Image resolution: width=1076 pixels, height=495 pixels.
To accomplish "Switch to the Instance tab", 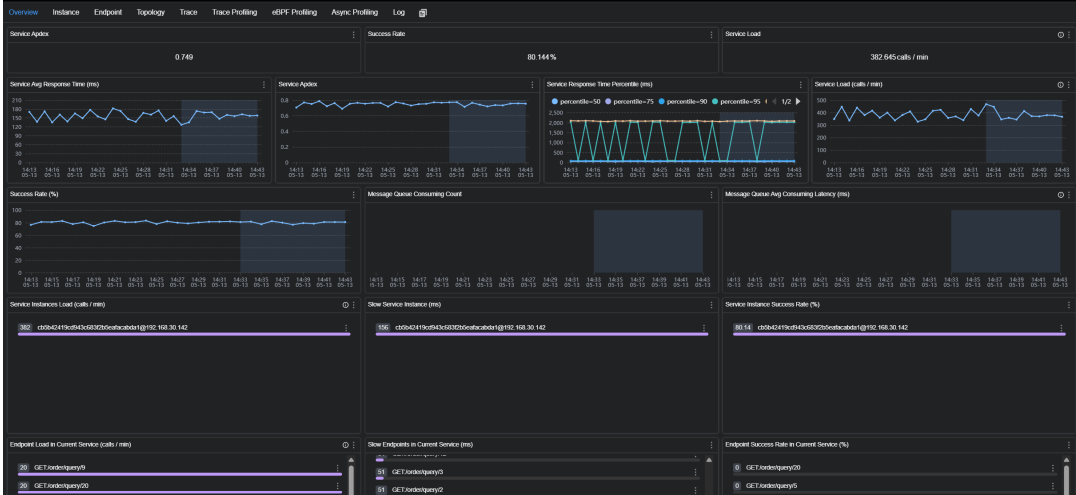I will point(66,12).
